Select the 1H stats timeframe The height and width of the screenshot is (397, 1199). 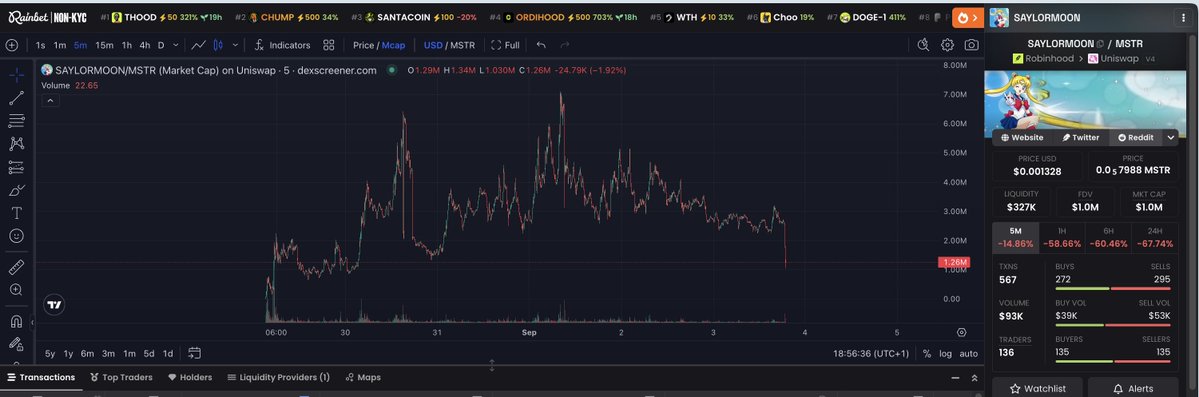click(x=1062, y=237)
